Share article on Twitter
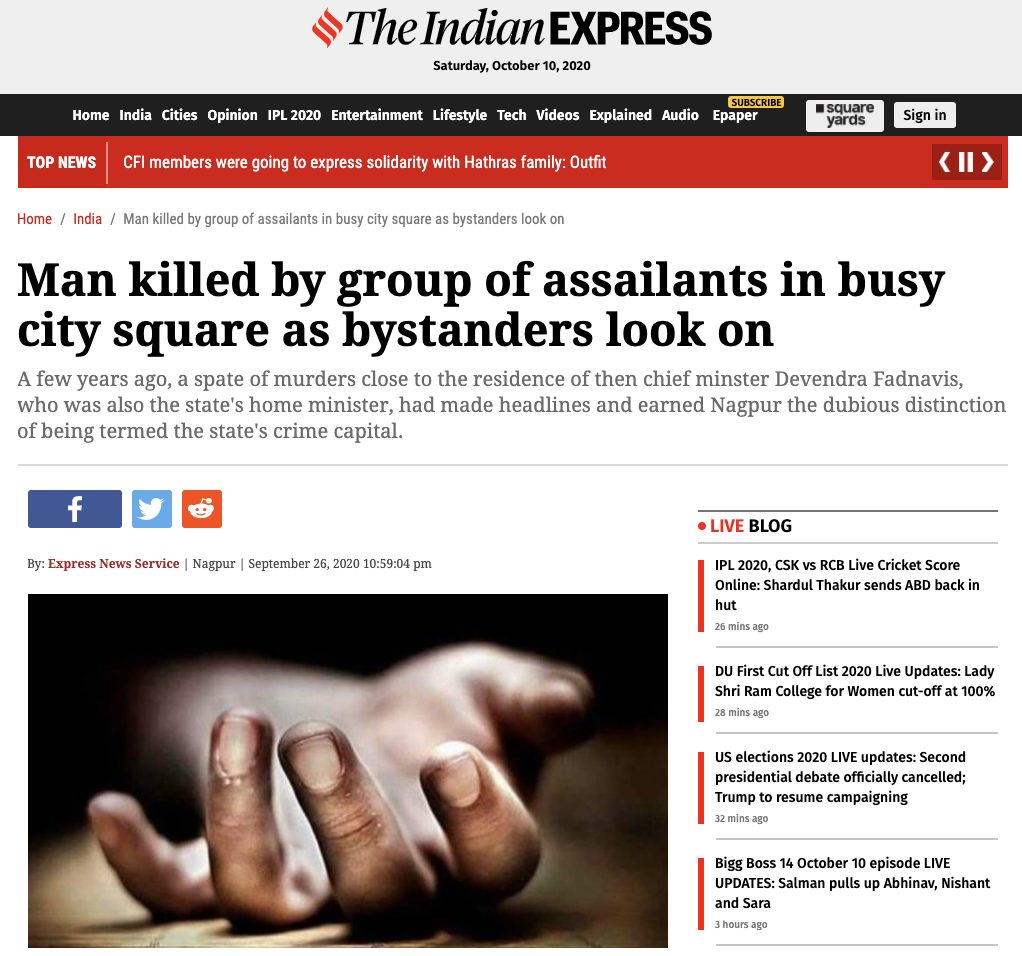 point(151,508)
